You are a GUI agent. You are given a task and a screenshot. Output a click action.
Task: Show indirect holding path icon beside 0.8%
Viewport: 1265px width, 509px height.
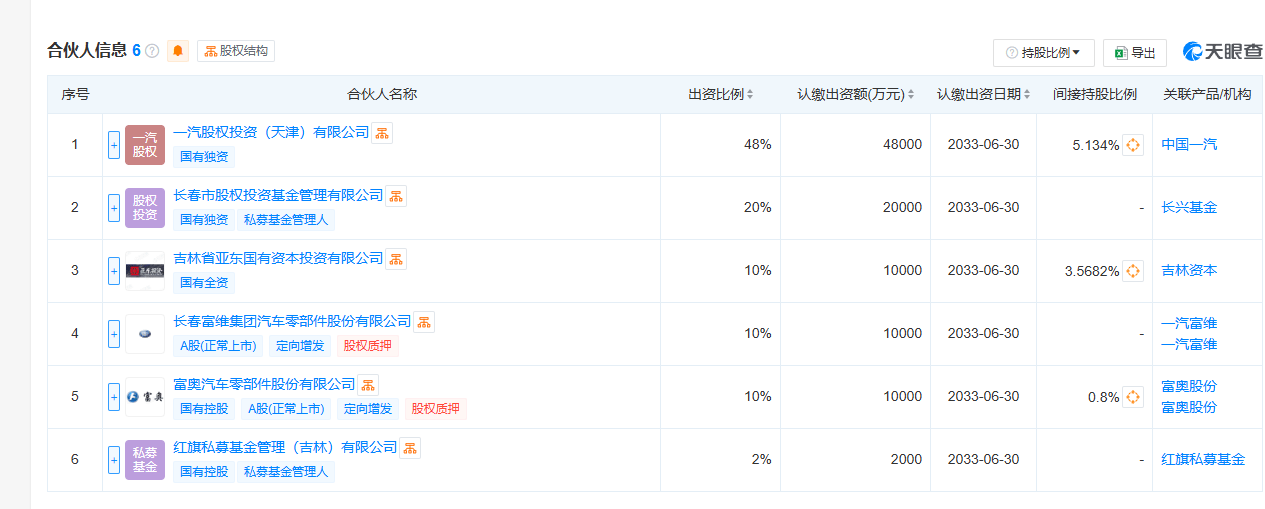coord(1133,397)
